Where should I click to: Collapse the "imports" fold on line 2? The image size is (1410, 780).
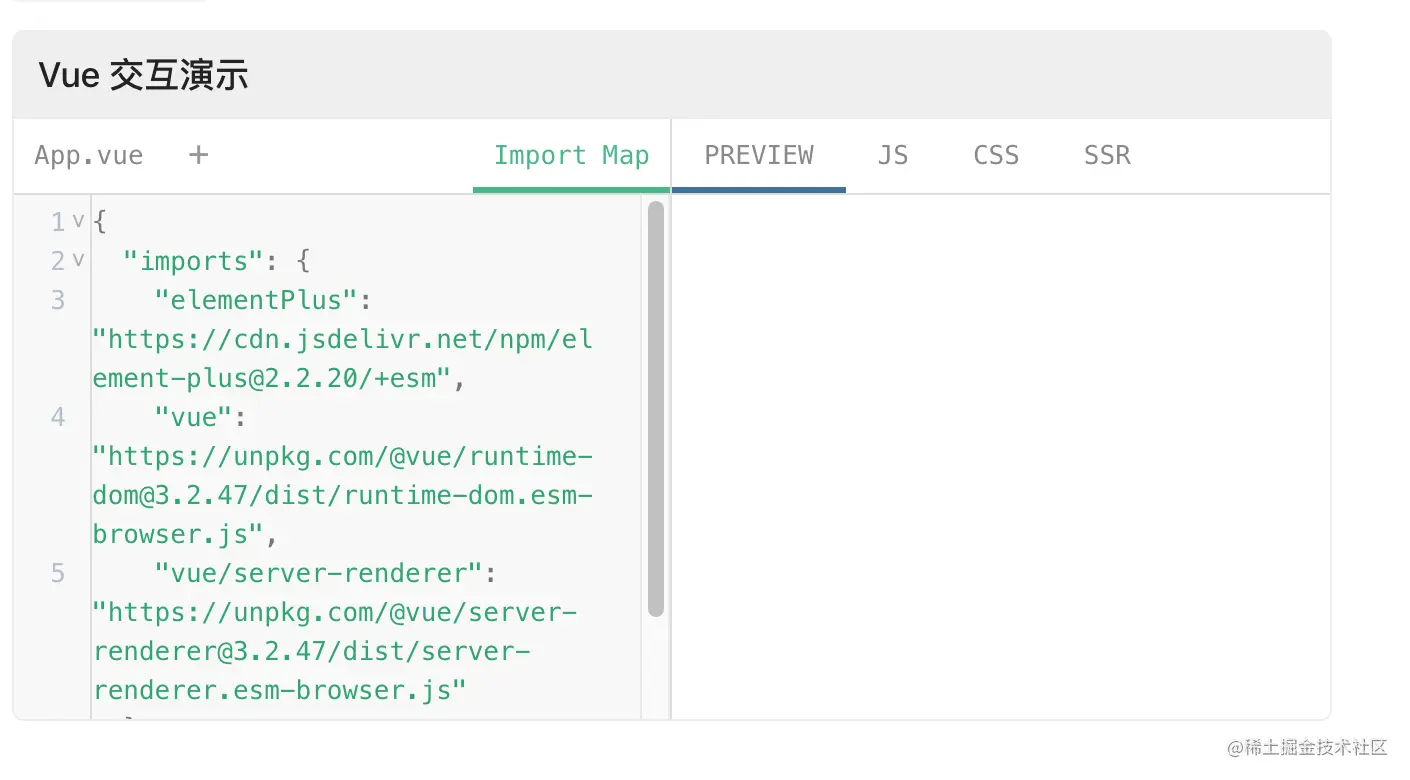(78, 260)
